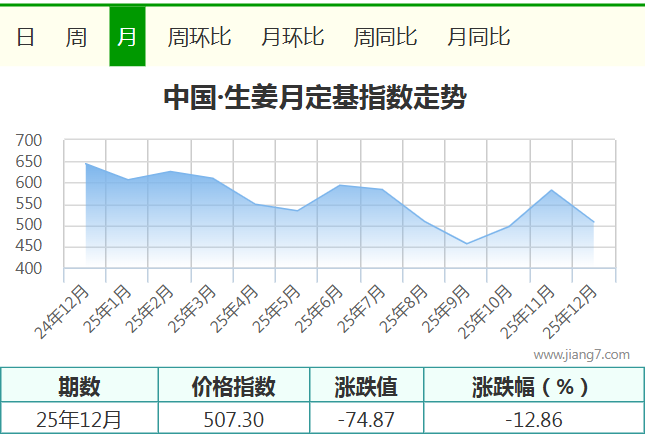This screenshot has width=645, height=440.
Task: Click the chart title 中国·生姜月定基指数走势
Action: [x=314, y=98]
